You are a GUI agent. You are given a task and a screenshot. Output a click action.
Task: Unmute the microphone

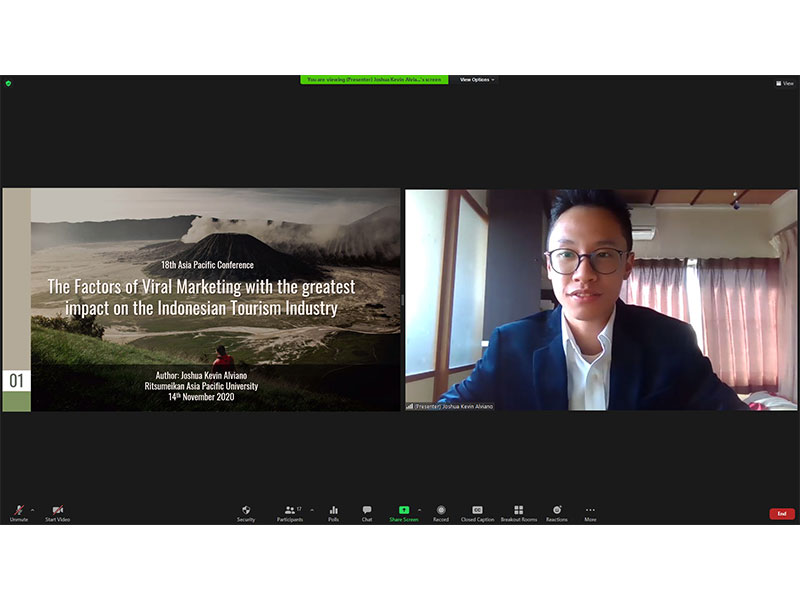pos(18,512)
